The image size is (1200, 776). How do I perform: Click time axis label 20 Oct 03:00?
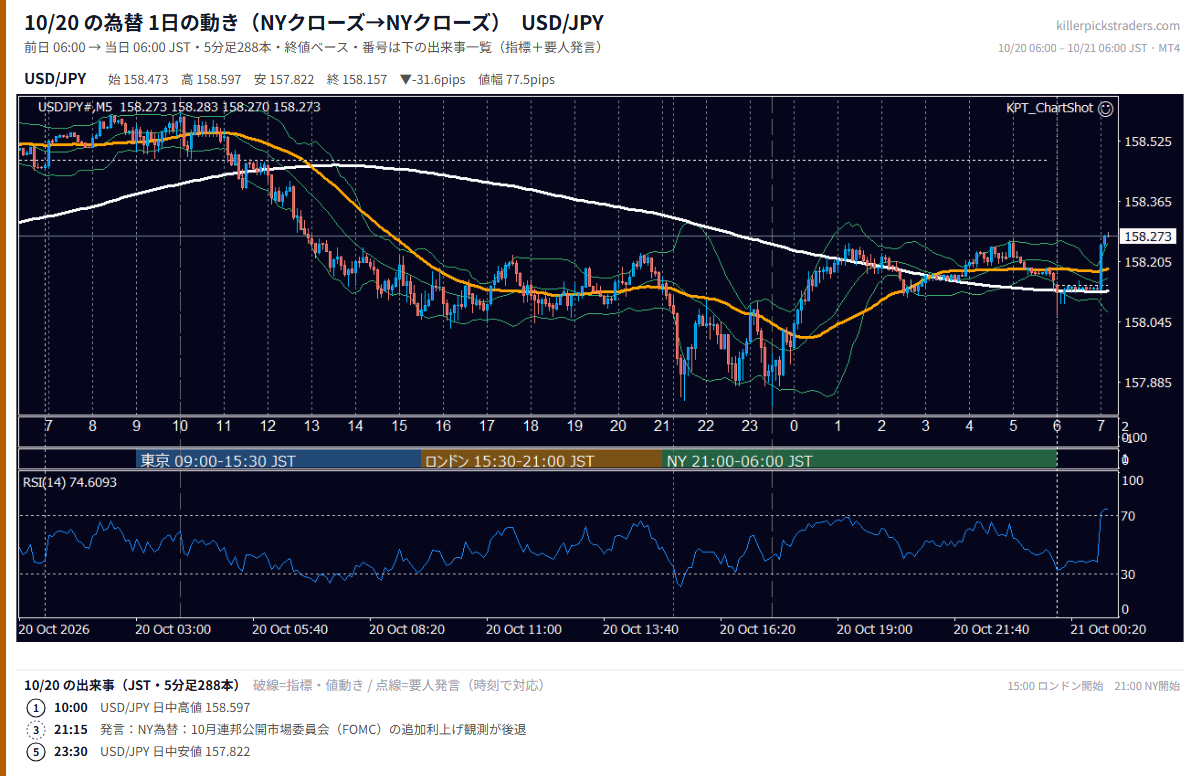(x=173, y=630)
